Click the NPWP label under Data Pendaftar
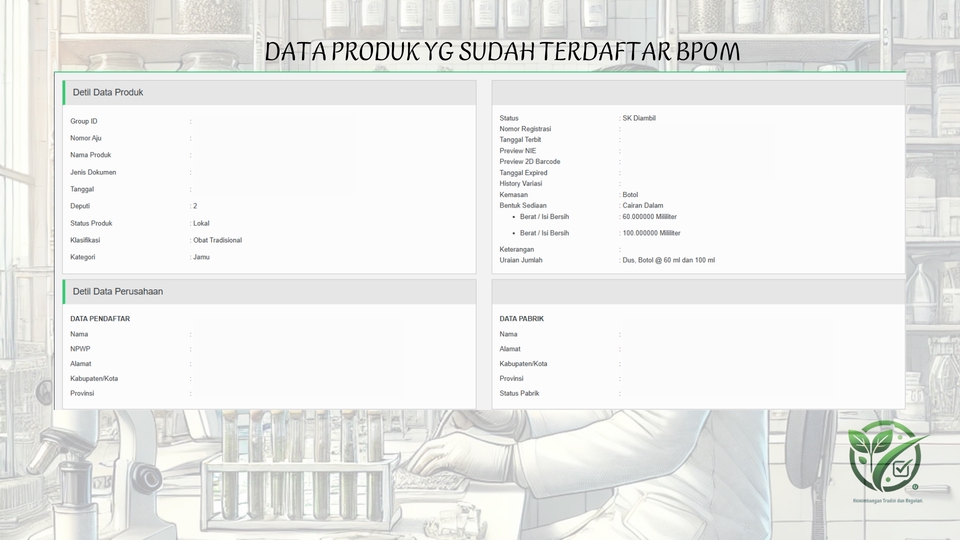The image size is (960, 540). click(x=80, y=349)
